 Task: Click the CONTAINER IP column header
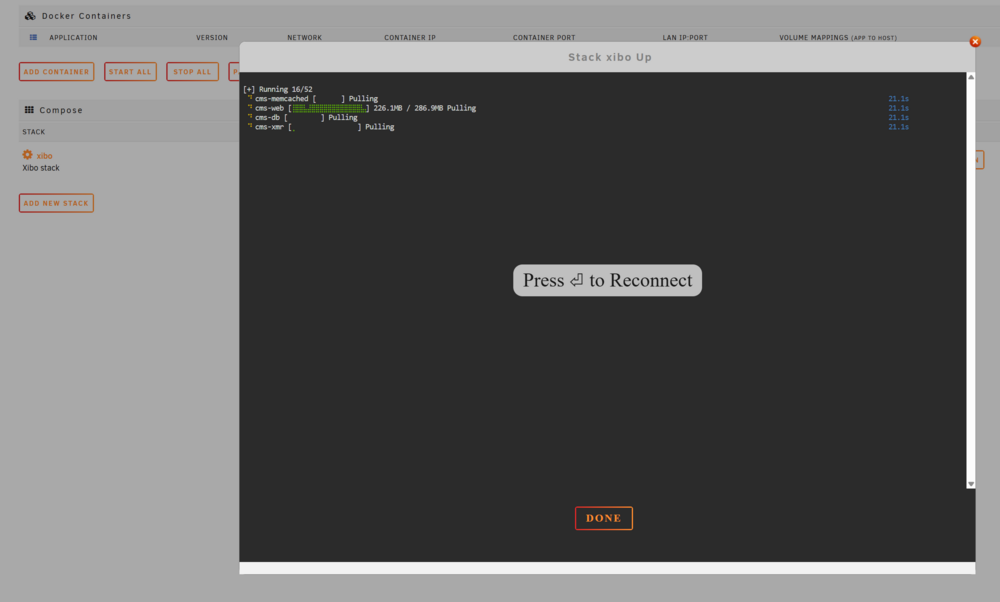tap(409, 38)
